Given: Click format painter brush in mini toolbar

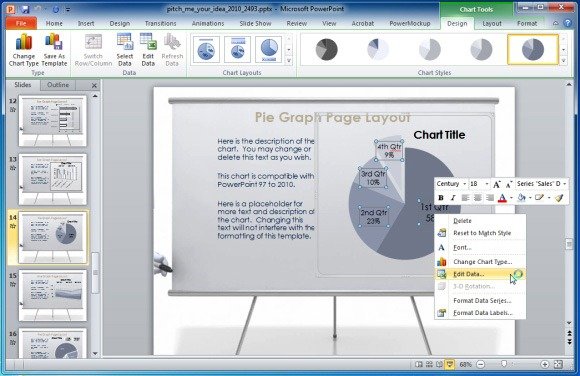Looking at the screenshot, I should tap(559, 198).
